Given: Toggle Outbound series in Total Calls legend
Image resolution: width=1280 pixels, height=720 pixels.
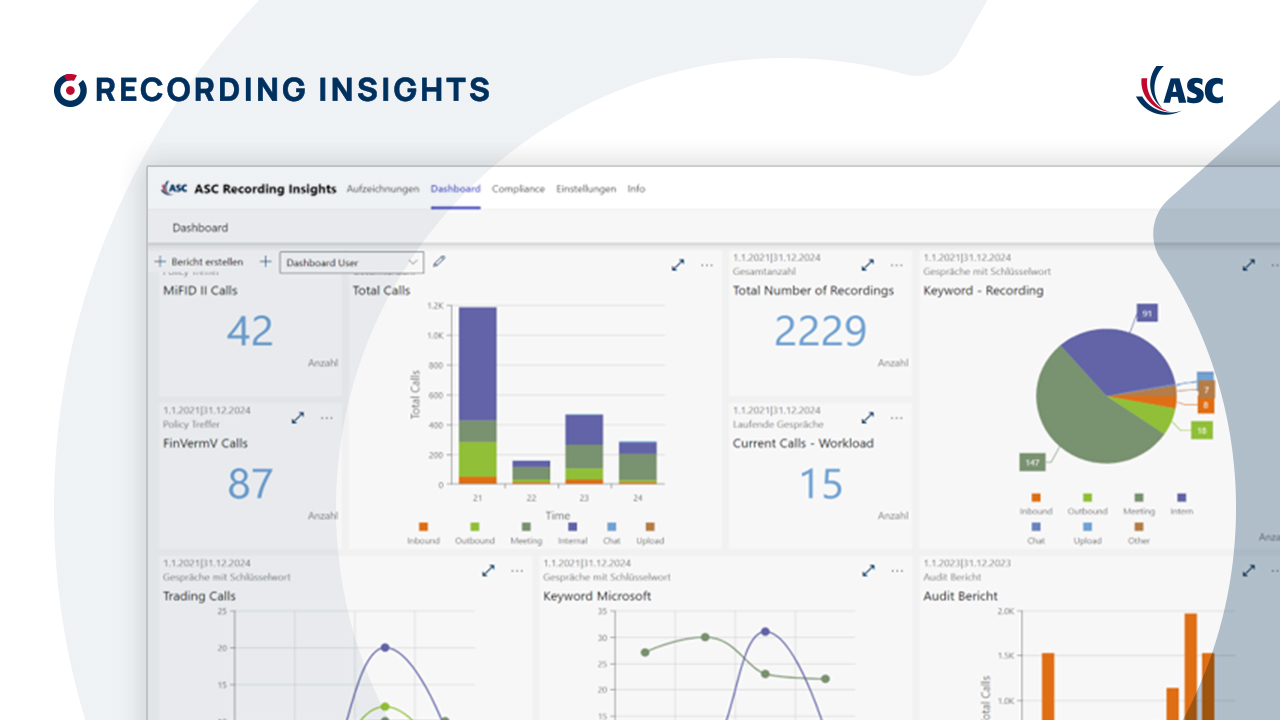Looking at the screenshot, I should (475, 533).
